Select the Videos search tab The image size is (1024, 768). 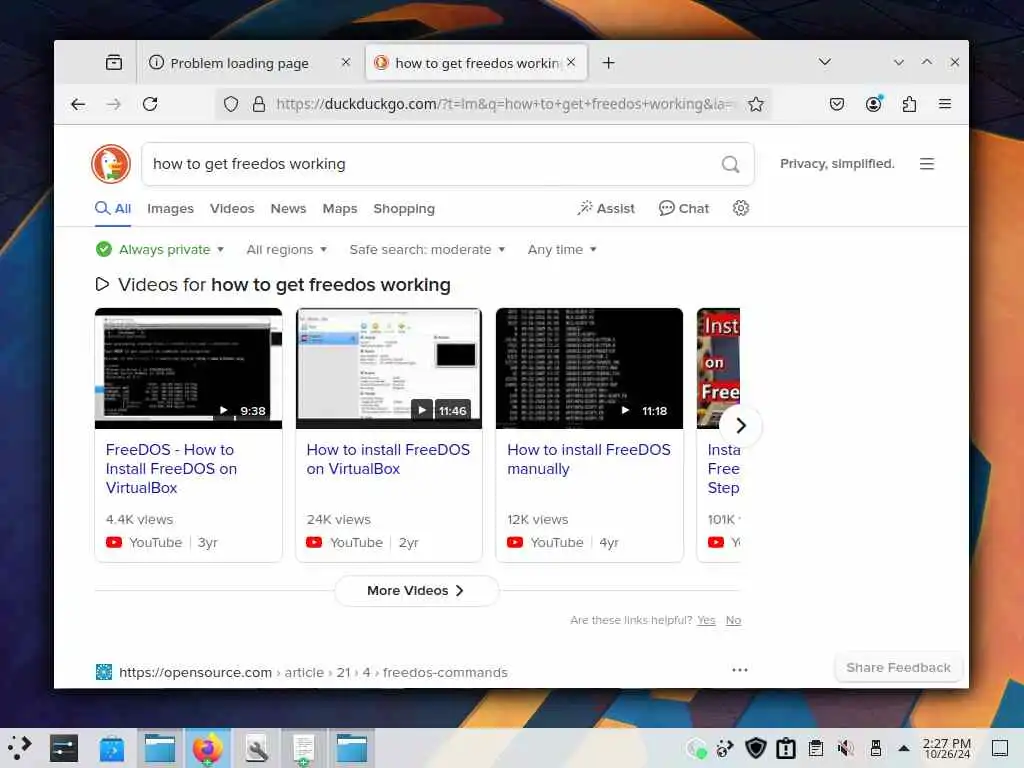[232, 208]
